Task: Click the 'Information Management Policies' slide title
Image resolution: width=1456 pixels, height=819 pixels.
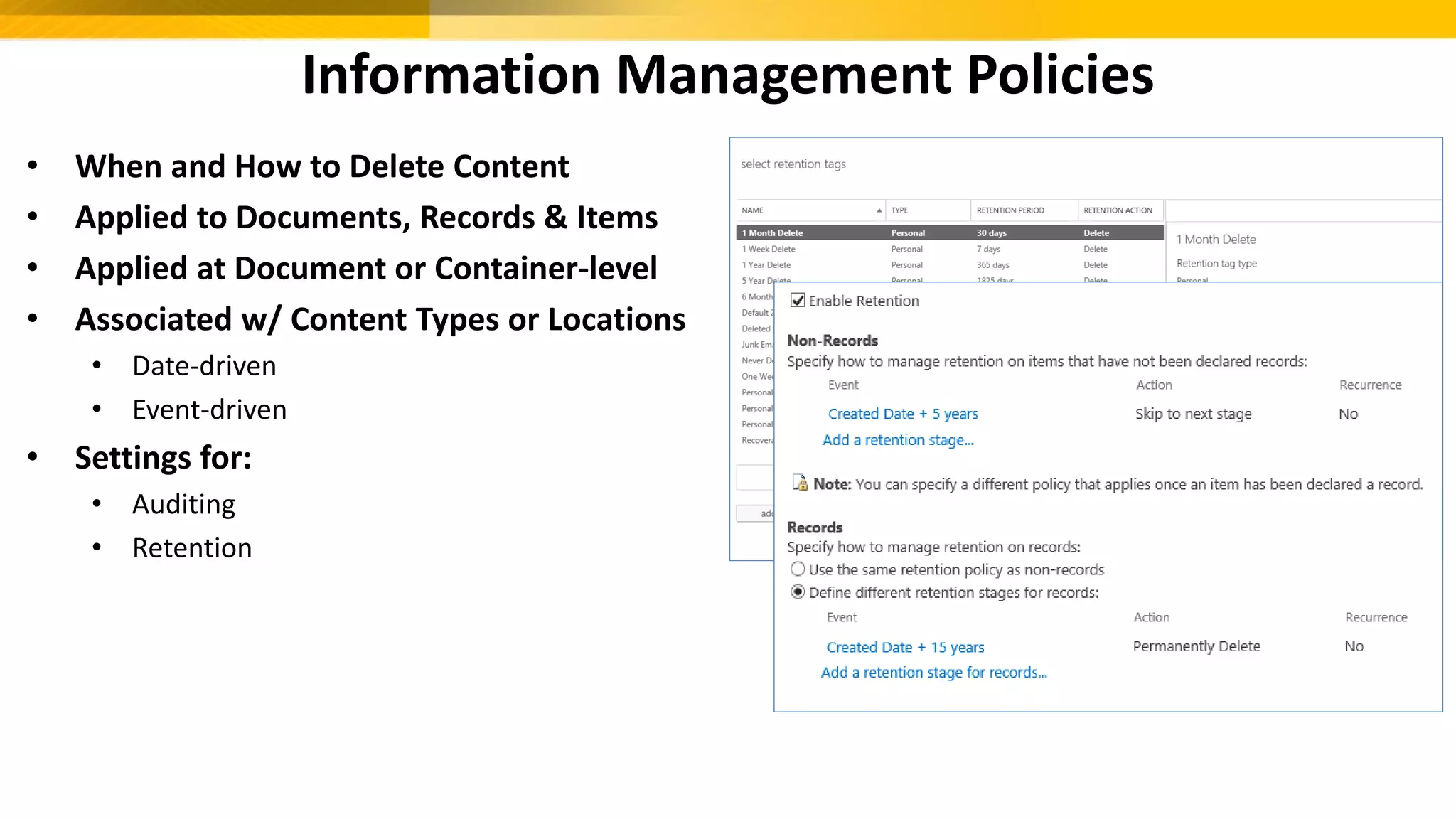Action: click(728, 75)
